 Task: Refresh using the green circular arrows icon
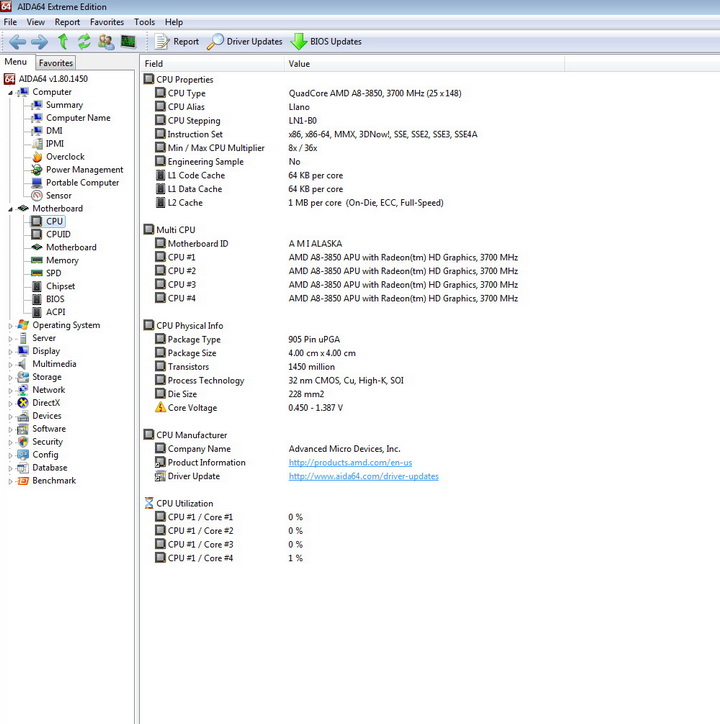coord(84,42)
